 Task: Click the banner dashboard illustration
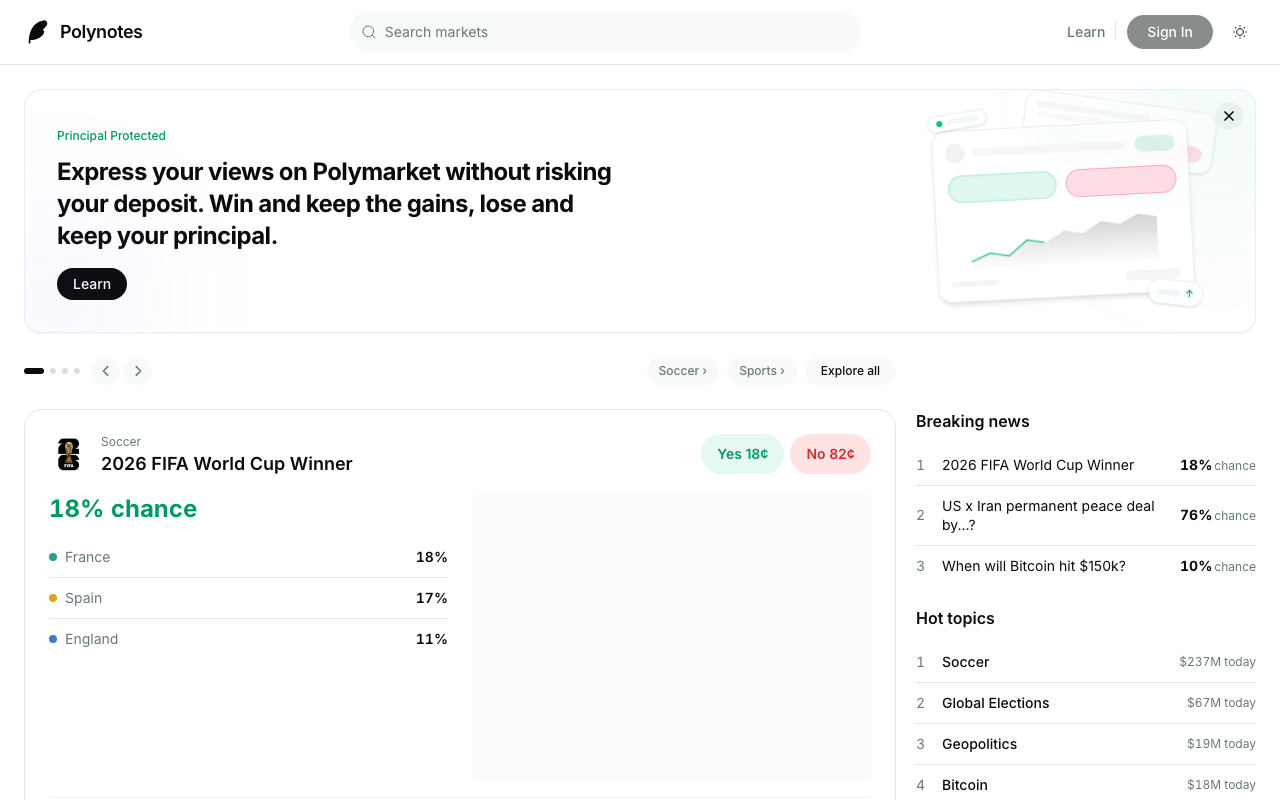tap(1070, 200)
